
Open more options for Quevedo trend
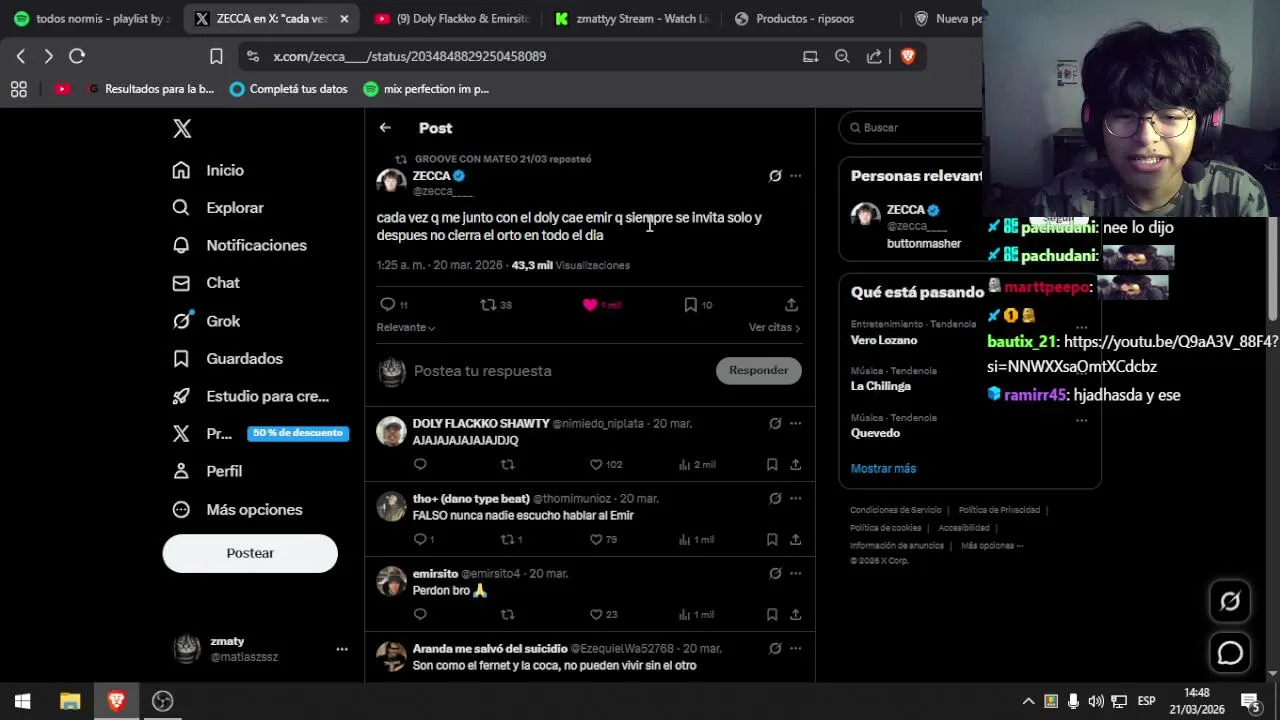[x=1081, y=420]
